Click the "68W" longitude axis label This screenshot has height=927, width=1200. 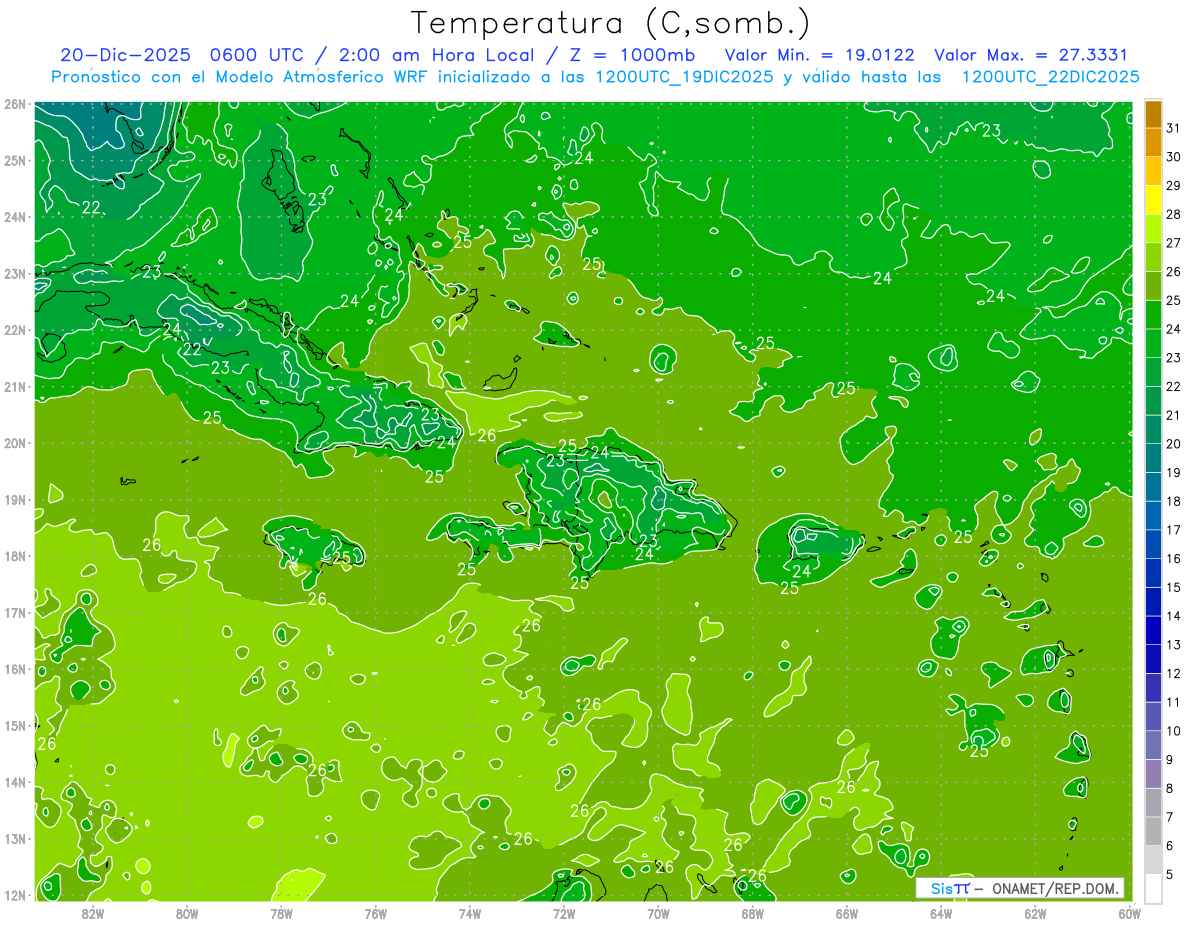(753, 913)
